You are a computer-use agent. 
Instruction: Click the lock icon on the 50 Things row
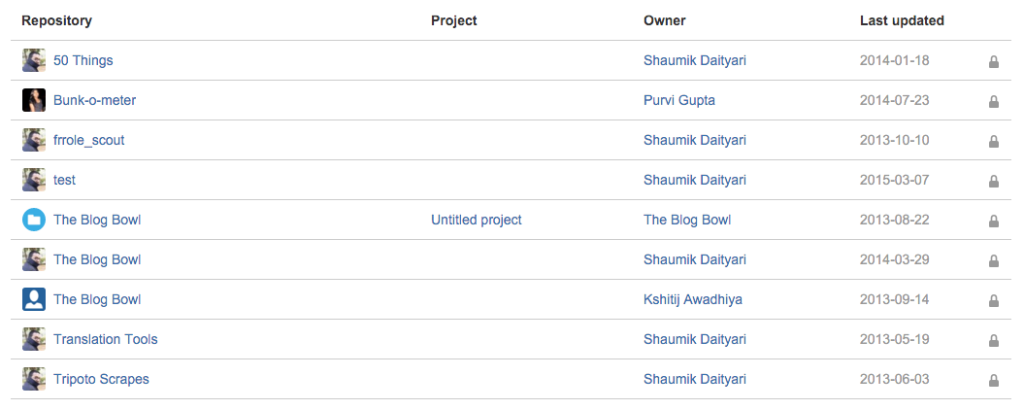(994, 61)
